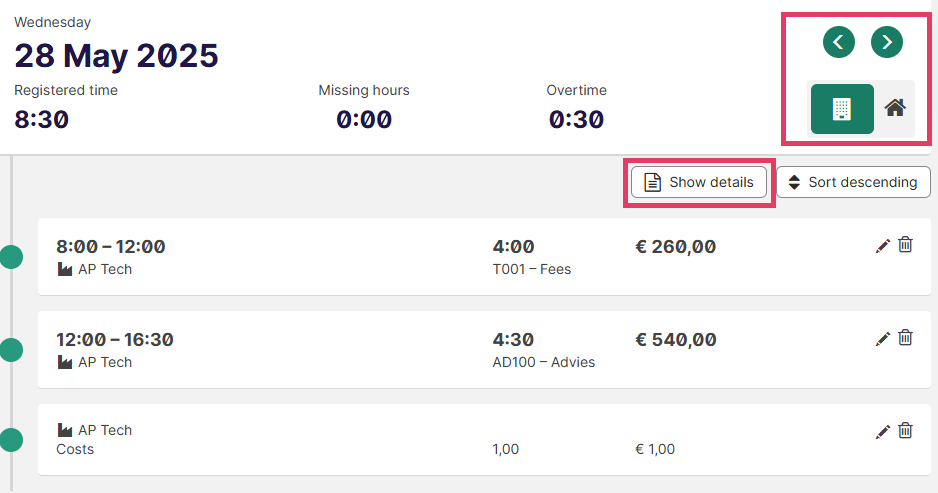Click the sort arrows icon beside Sort descending
Viewport: 938px width, 493px height.
pyautogui.click(x=794, y=182)
